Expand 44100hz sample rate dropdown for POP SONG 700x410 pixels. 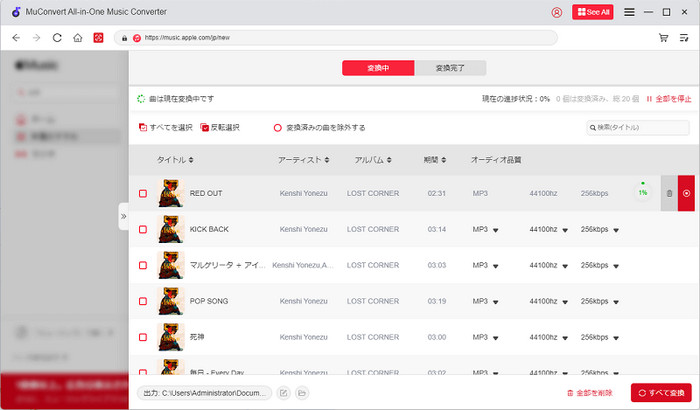coord(565,302)
